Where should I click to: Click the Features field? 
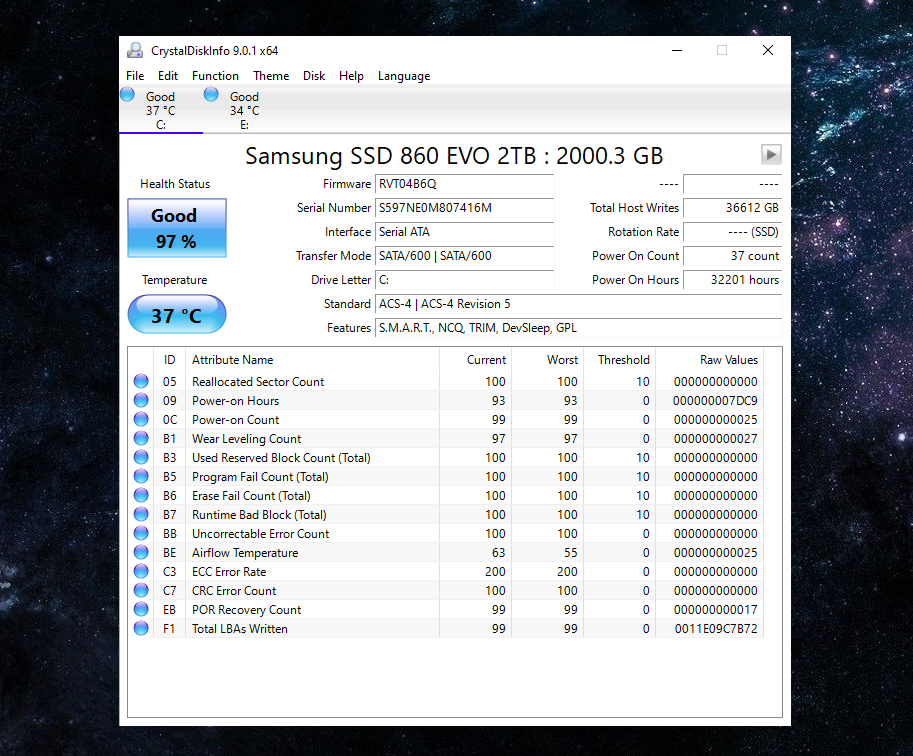coord(578,328)
